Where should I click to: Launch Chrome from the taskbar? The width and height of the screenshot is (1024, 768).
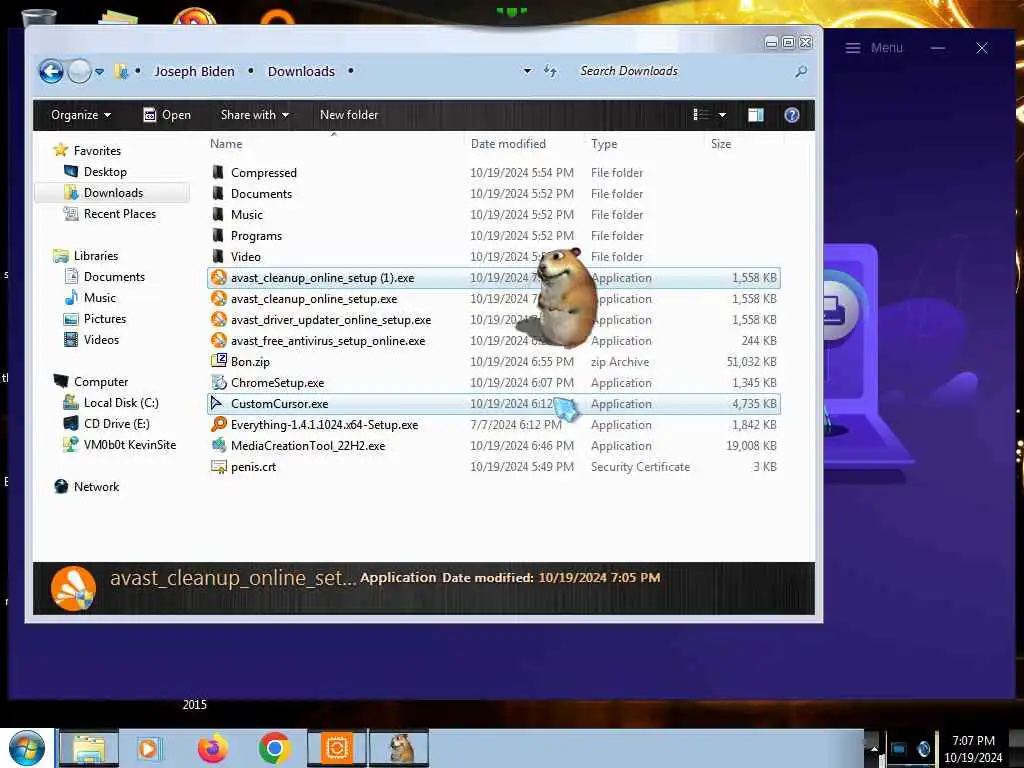click(274, 748)
